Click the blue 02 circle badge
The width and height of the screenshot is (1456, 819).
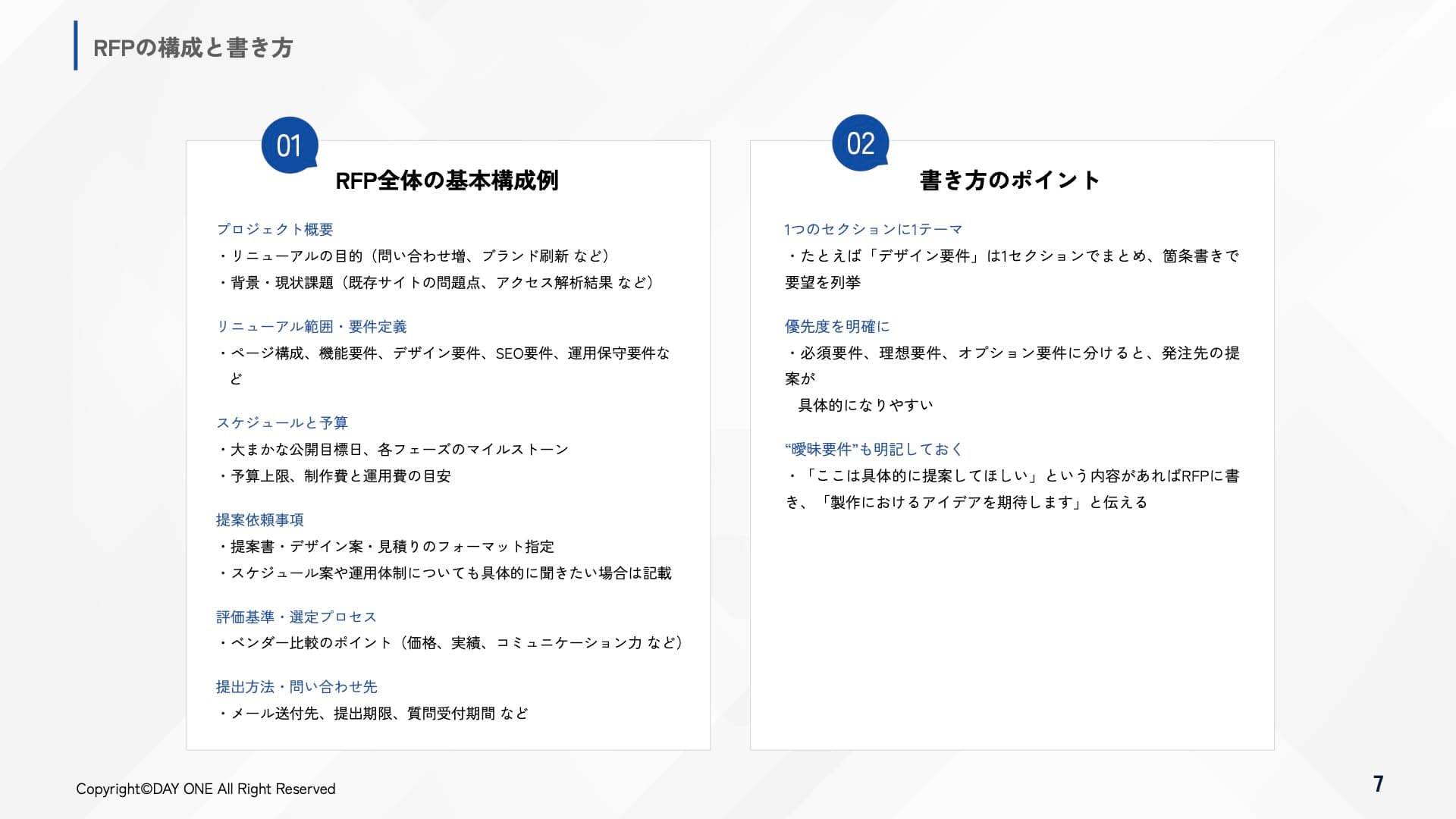[x=860, y=143]
